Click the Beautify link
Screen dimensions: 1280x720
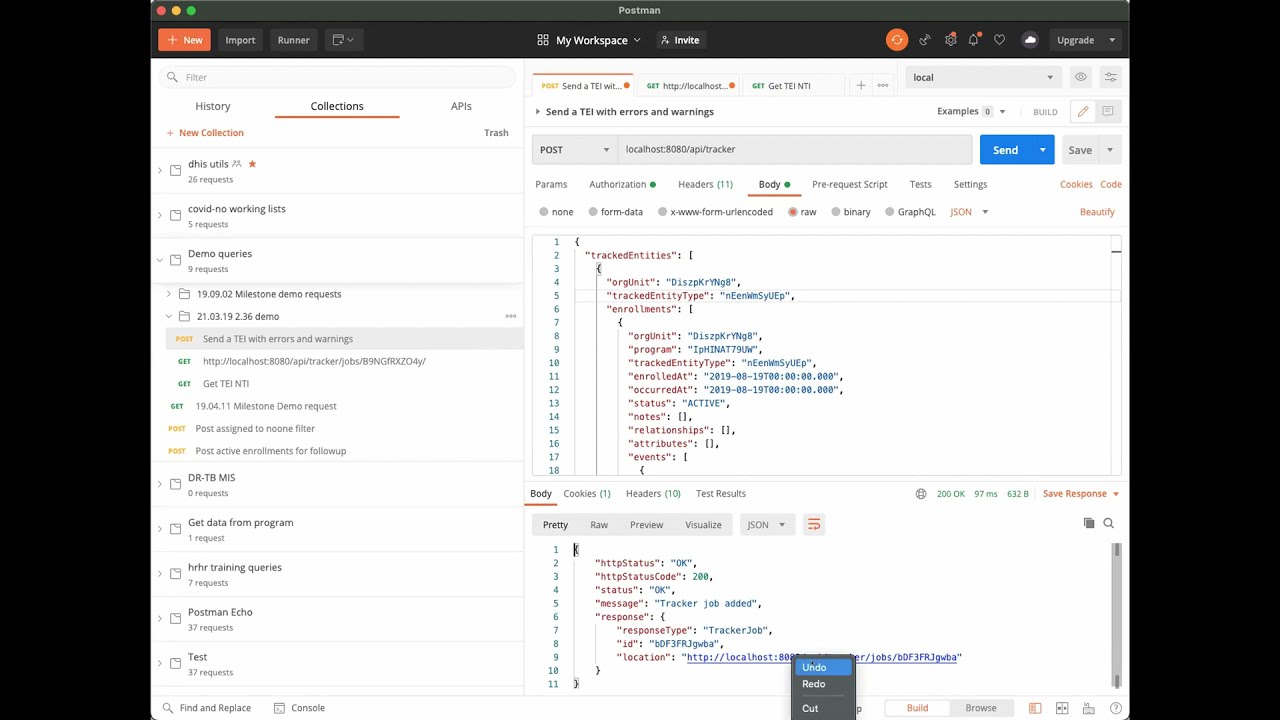[1097, 212]
